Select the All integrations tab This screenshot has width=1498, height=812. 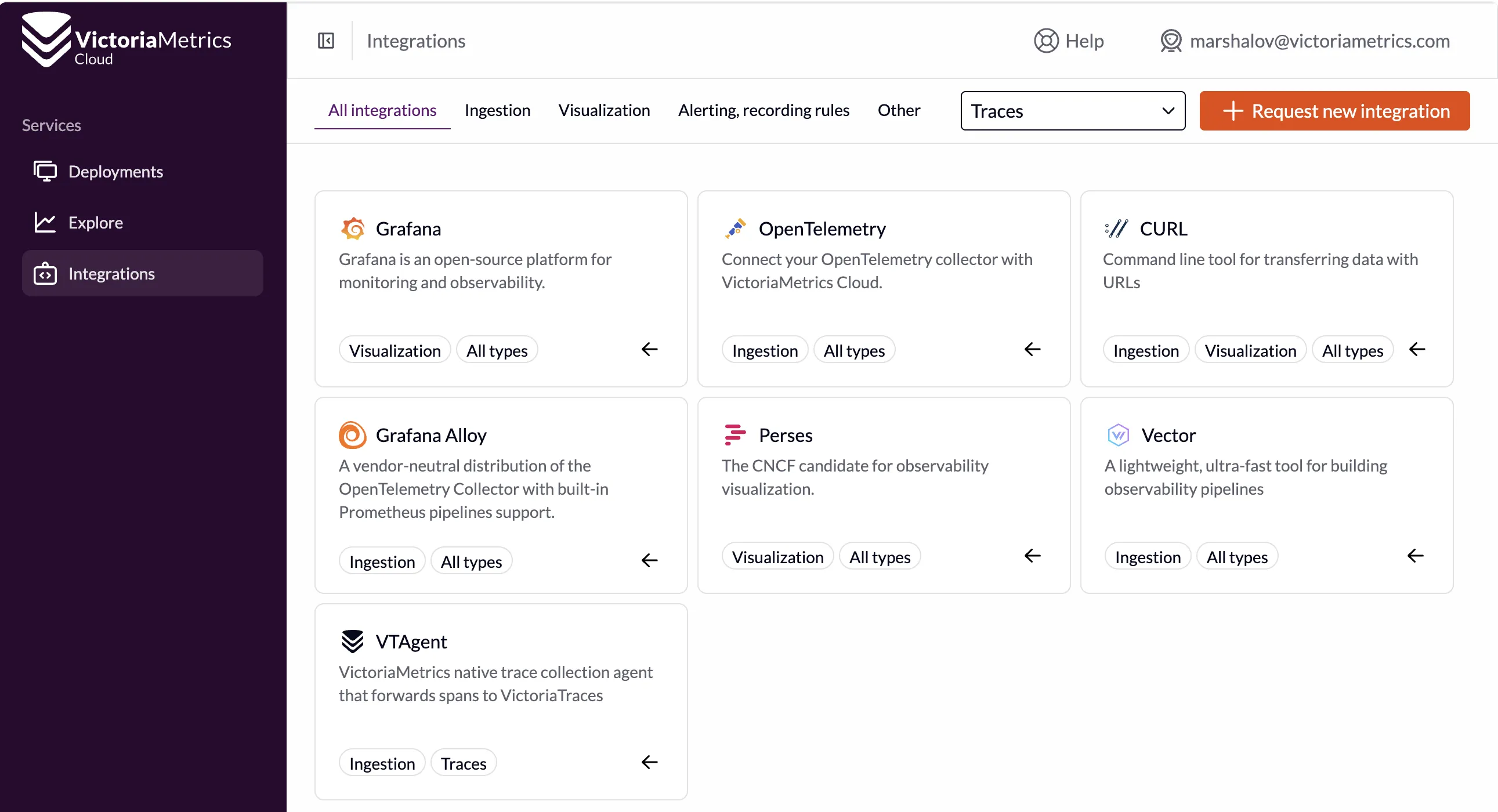pyautogui.click(x=382, y=110)
